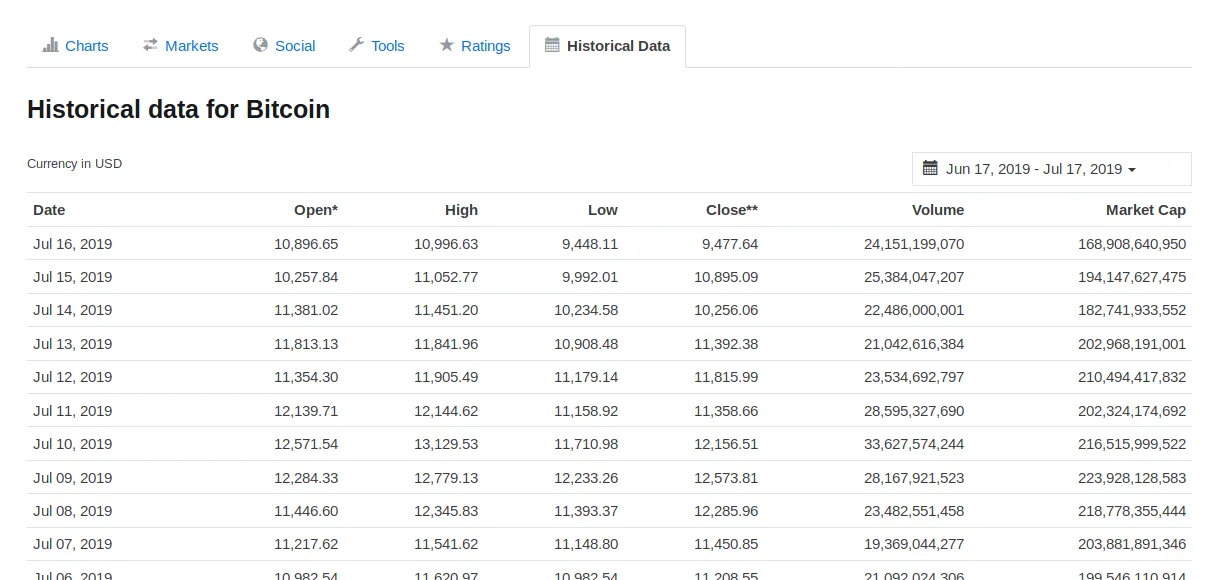Switch to the Markets tab

181,46
